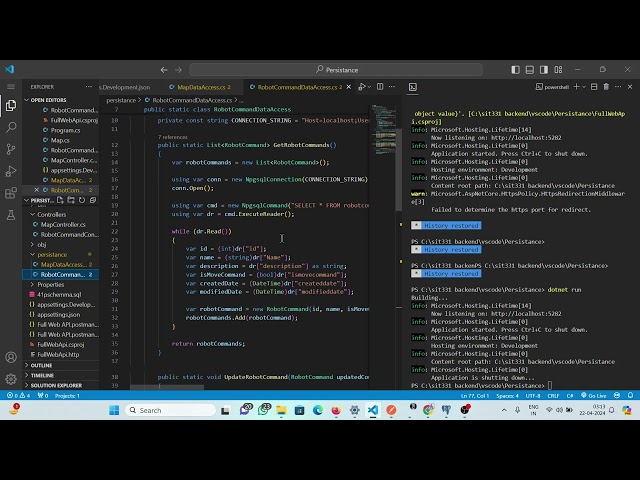Image resolution: width=640 pixels, height=480 pixels.
Task: Click Ln 77, Col 1 in status bar
Action: (x=475, y=396)
